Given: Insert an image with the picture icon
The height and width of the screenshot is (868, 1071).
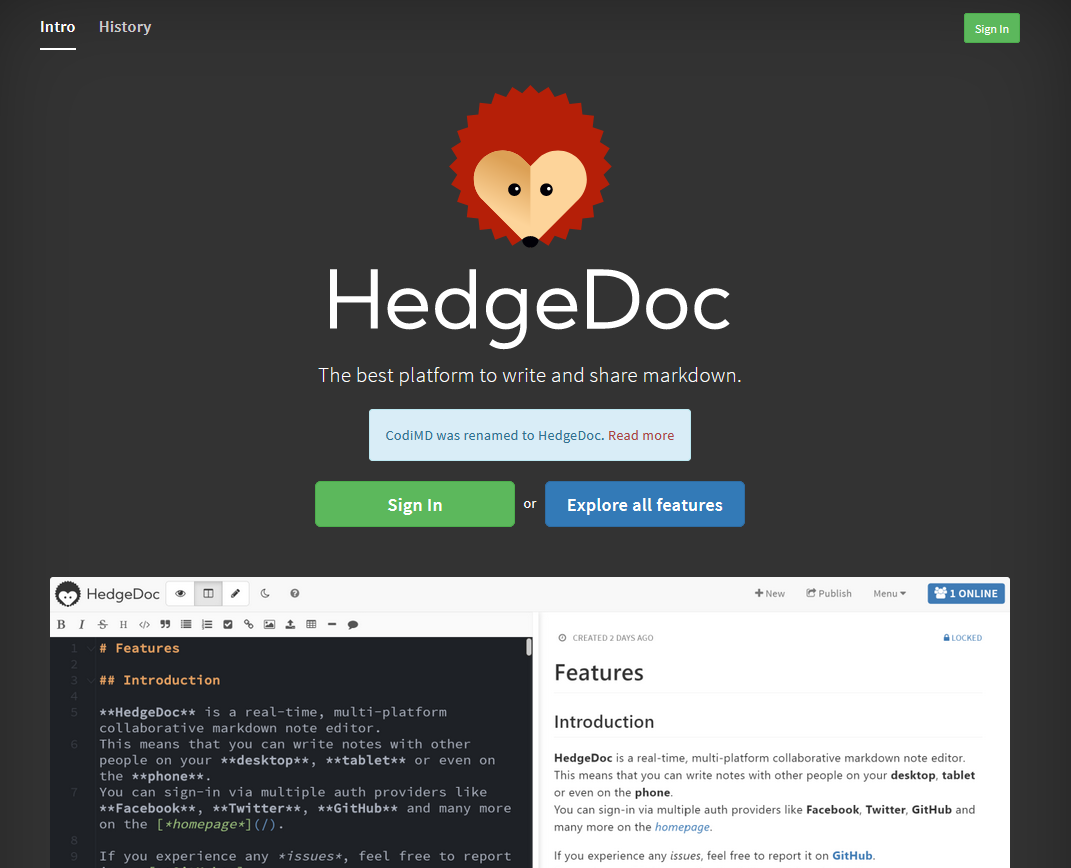Looking at the screenshot, I should click(x=270, y=624).
